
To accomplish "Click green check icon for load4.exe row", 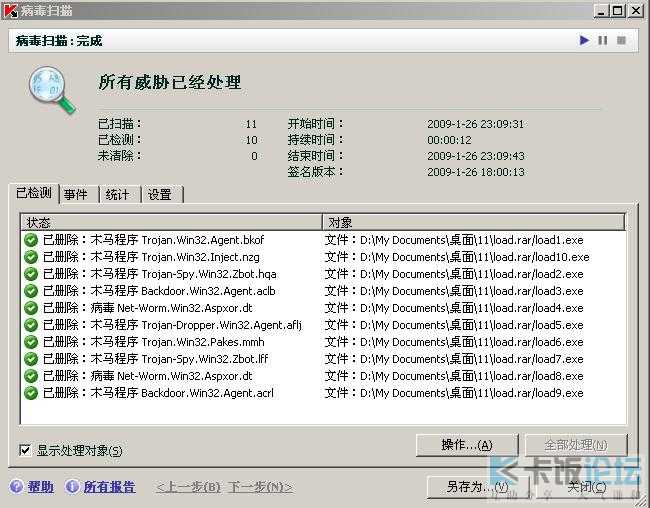I will point(31,308).
